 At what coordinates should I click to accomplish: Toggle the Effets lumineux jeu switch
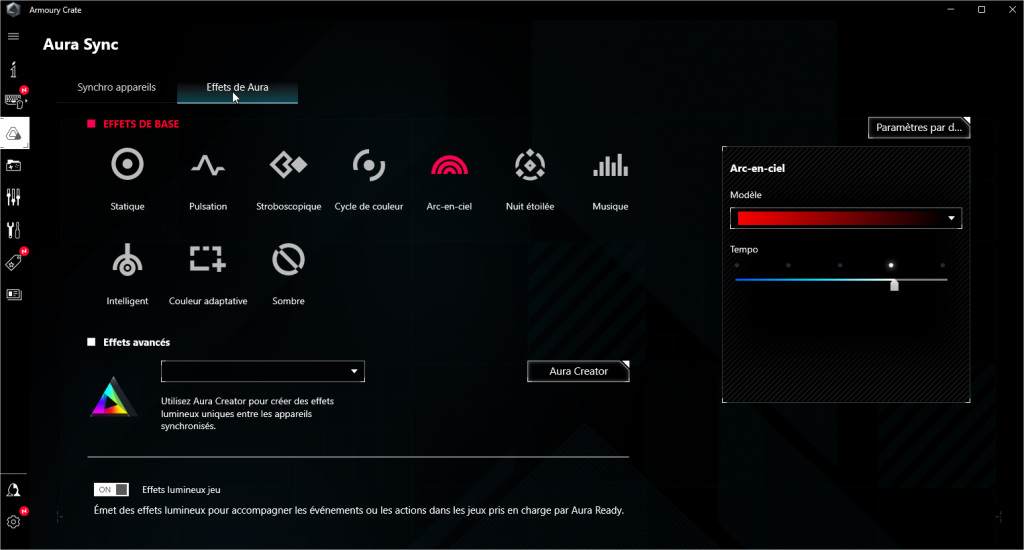(x=111, y=490)
